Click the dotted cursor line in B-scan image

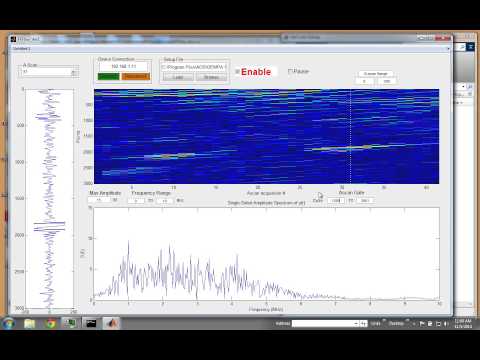tap(351, 136)
